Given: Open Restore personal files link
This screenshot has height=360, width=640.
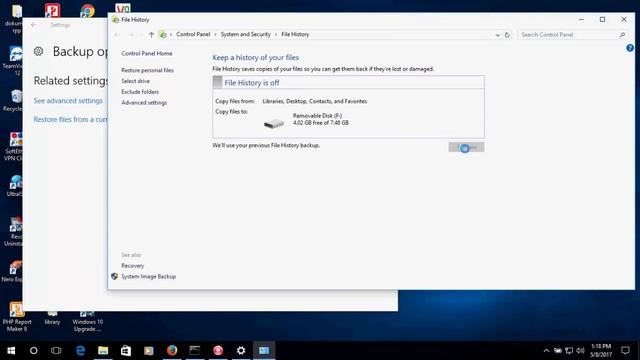Looking at the screenshot, I should pyautogui.click(x=147, y=70).
